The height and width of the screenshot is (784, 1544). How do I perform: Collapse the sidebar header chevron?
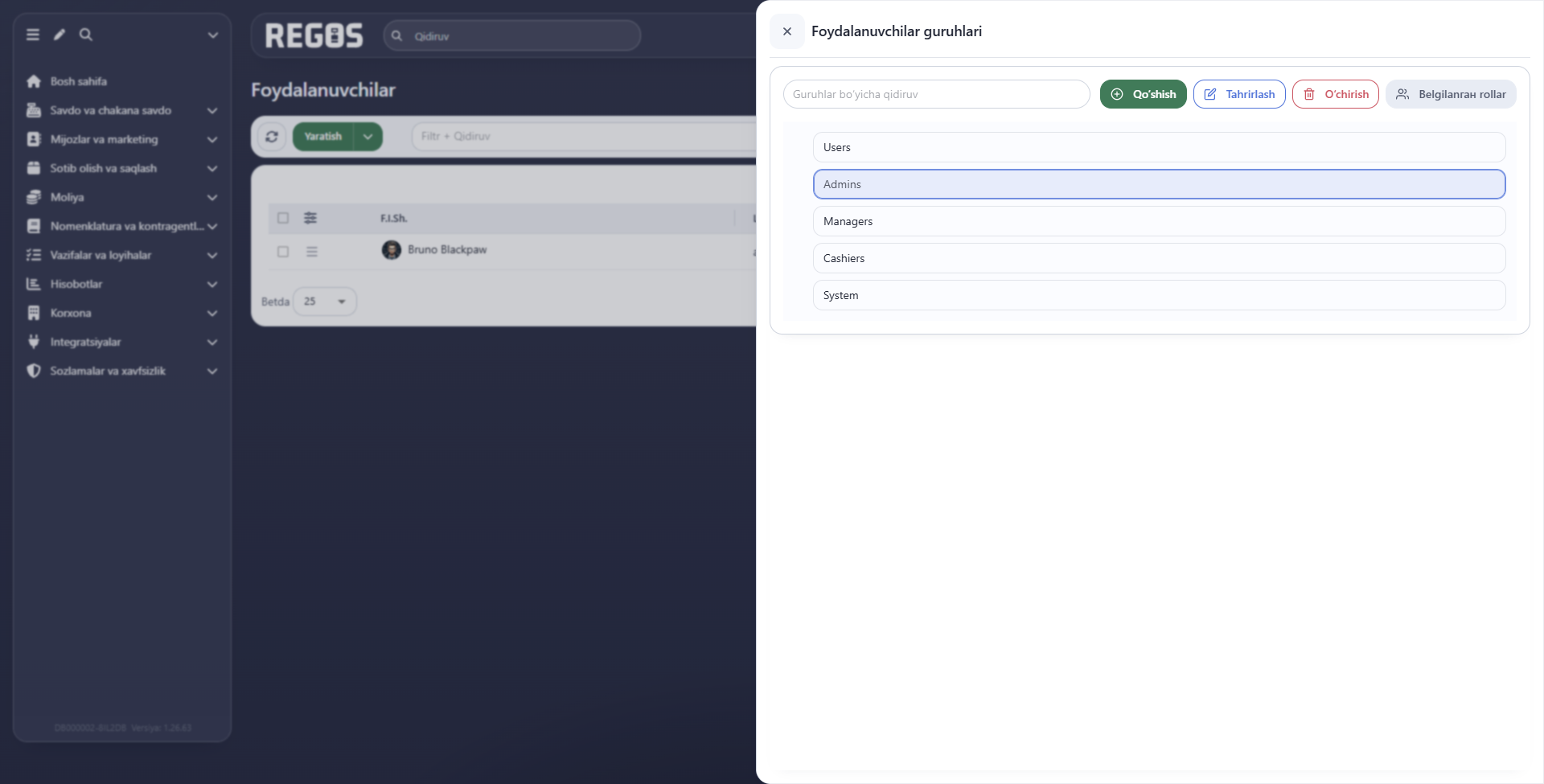(213, 35)
